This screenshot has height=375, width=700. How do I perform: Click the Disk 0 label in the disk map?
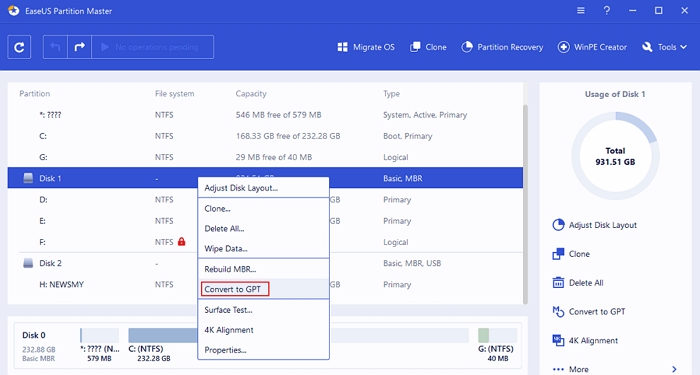34,335
